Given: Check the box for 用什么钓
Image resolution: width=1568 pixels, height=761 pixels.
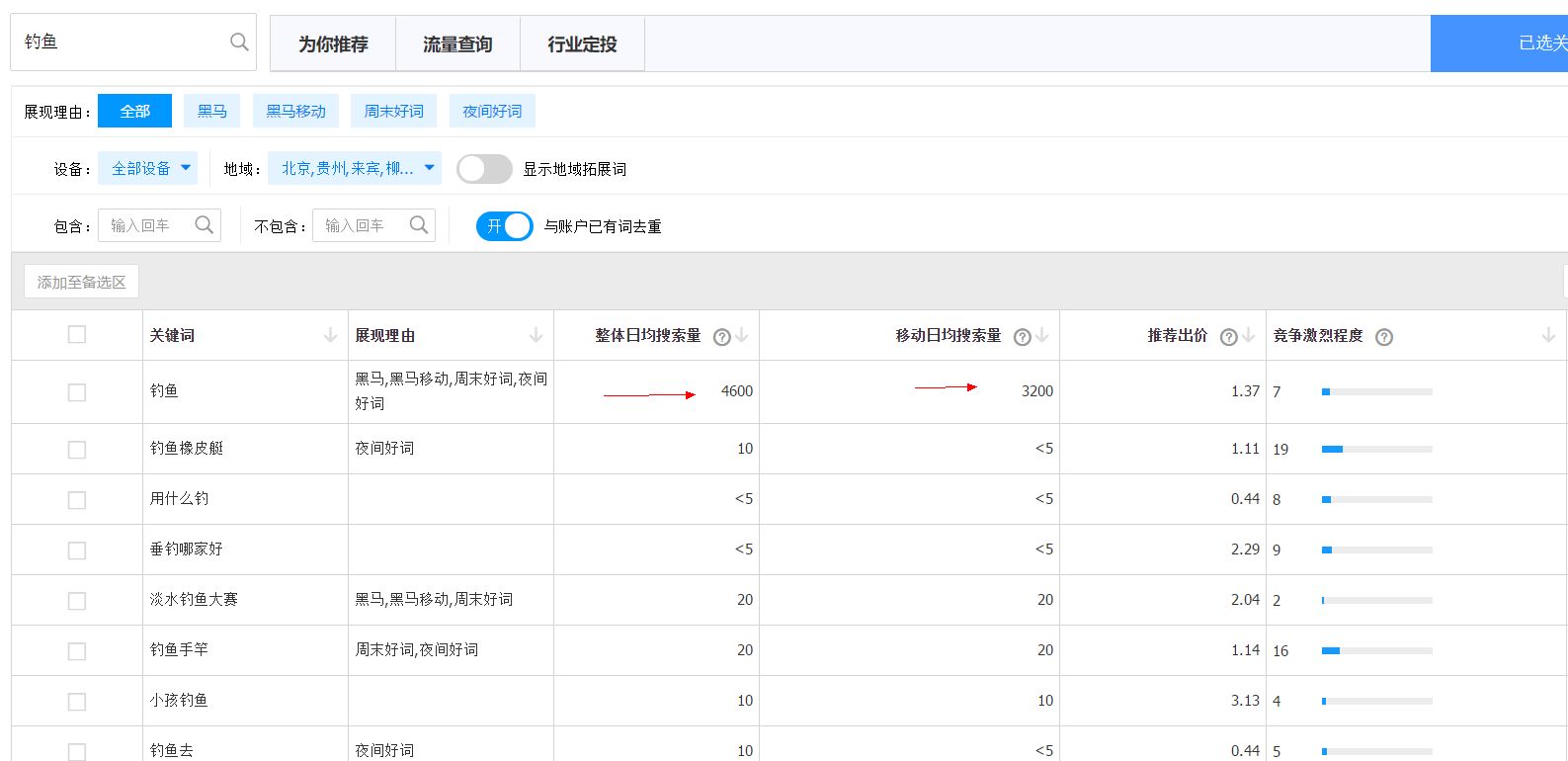Looking at the screenshot, I should (77, 500).
